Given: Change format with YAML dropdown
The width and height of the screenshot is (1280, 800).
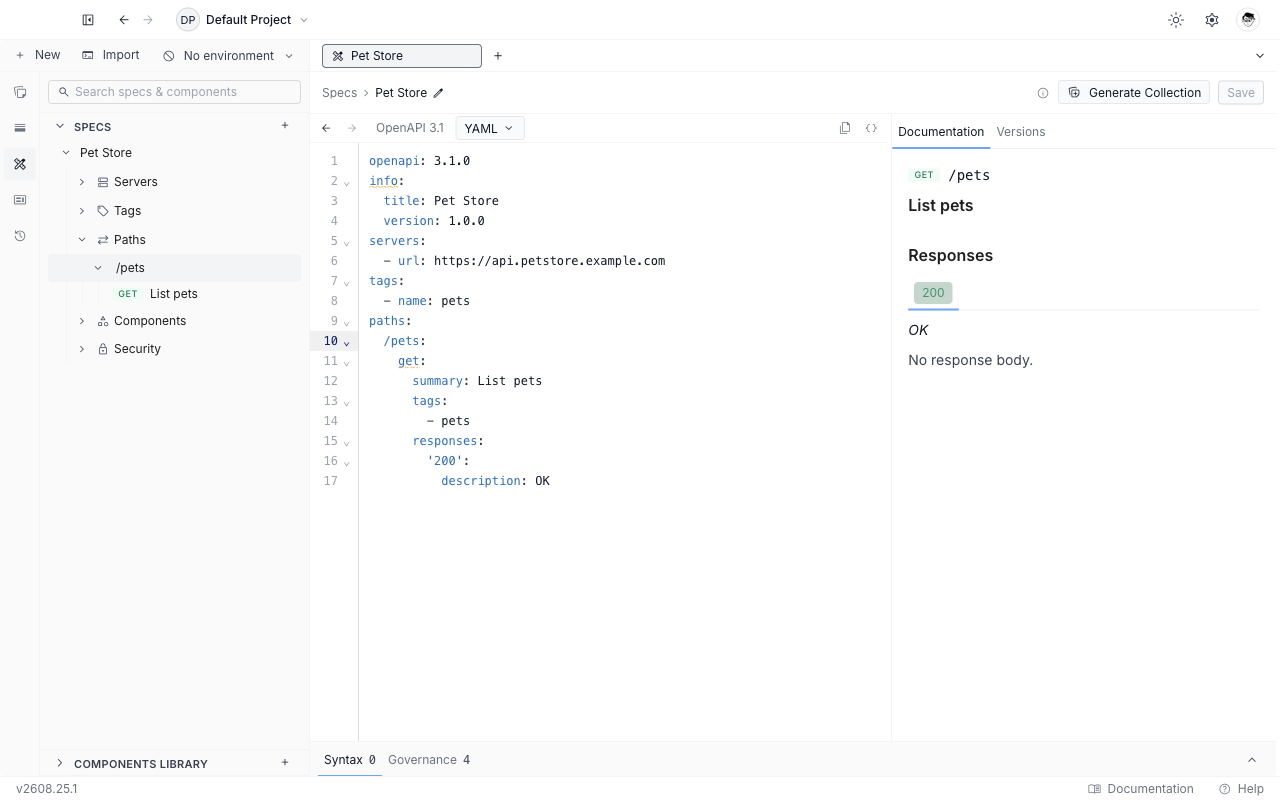Looking at the screenshot, I should tap(490, 128).
